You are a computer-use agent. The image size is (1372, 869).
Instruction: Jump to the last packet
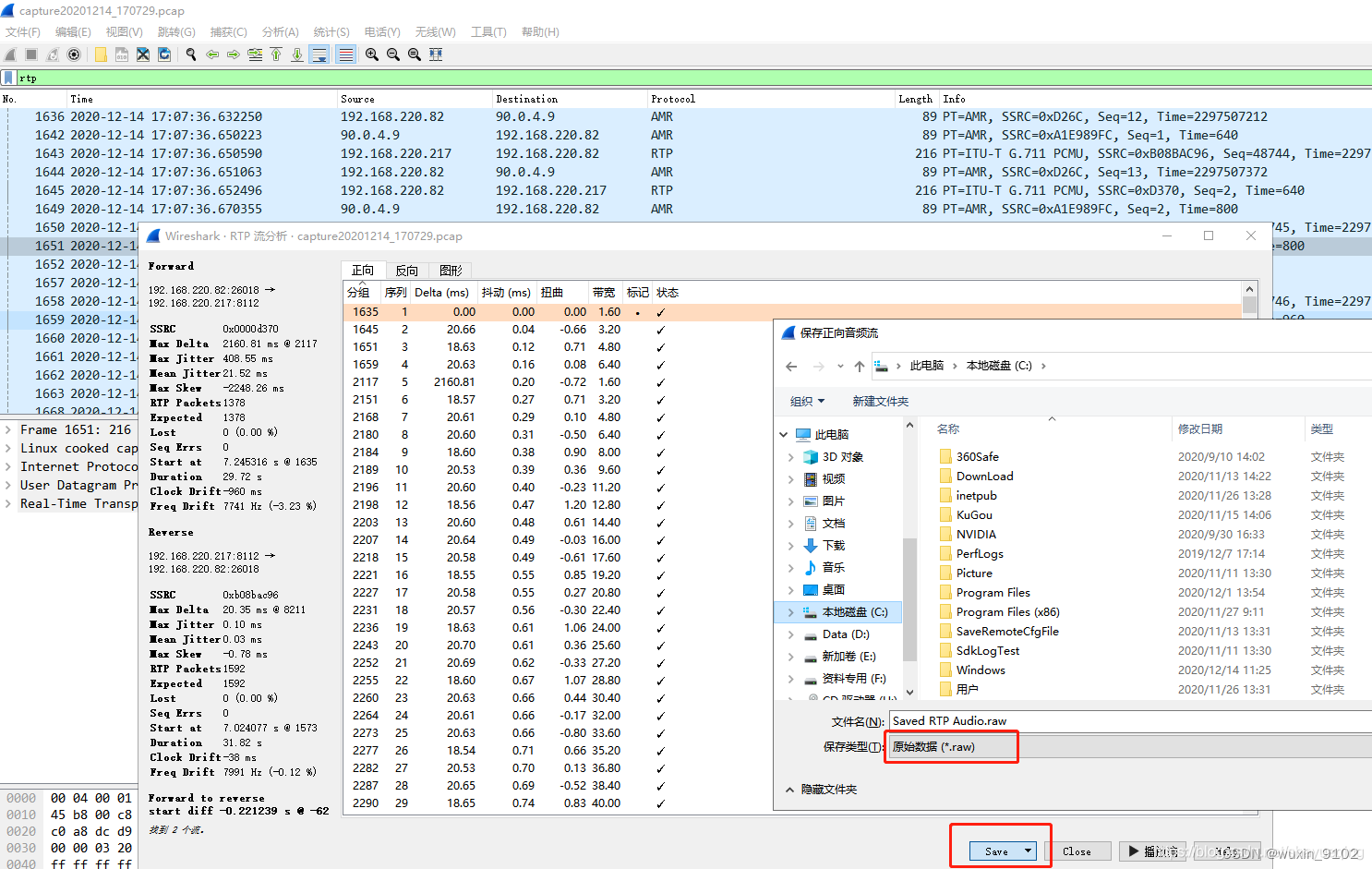pos(297,54)
